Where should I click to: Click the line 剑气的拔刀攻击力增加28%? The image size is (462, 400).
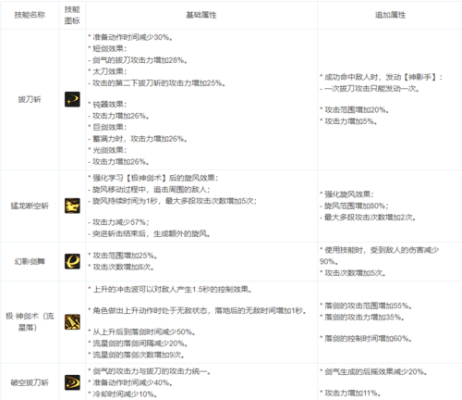[x=138, y=60]
